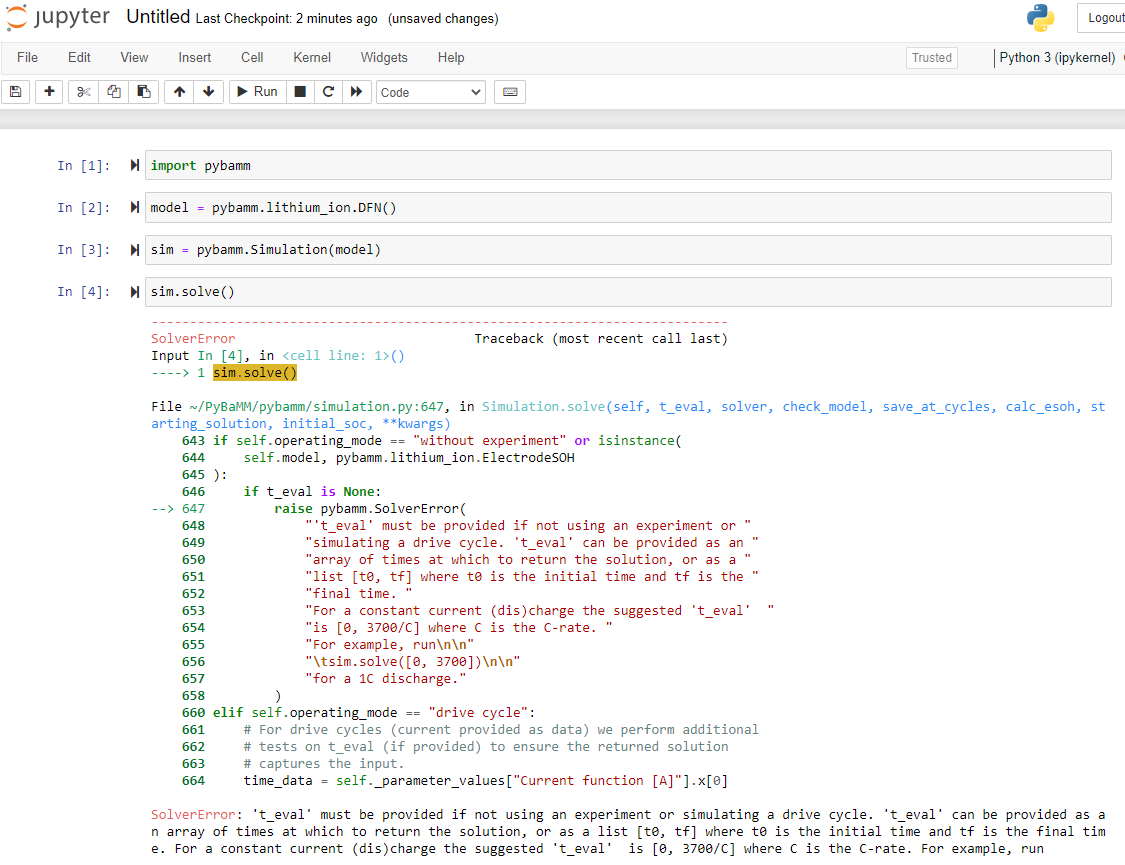
Task: Move the selected cell up
Action: (178, 91)
